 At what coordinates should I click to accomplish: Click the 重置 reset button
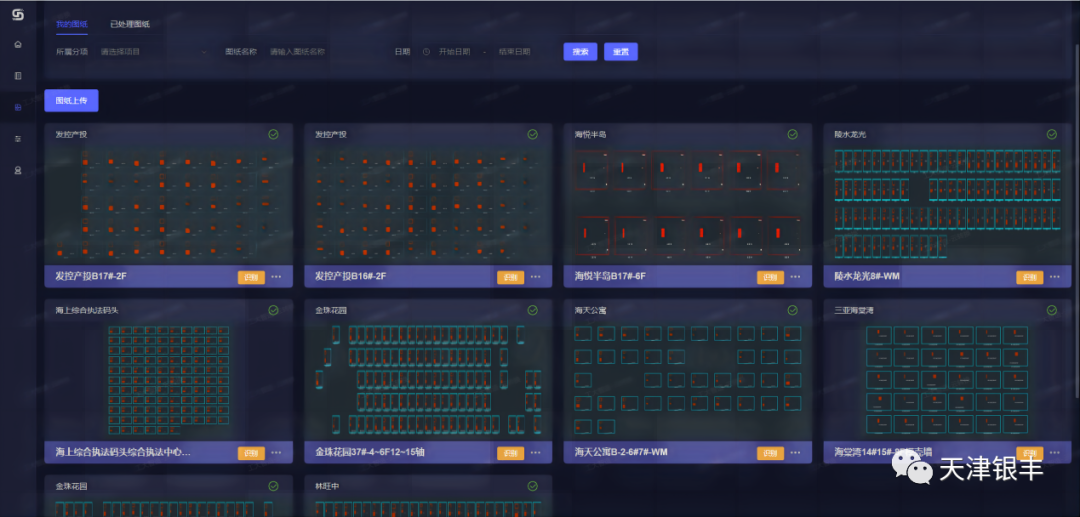click(x=621, y=52)
